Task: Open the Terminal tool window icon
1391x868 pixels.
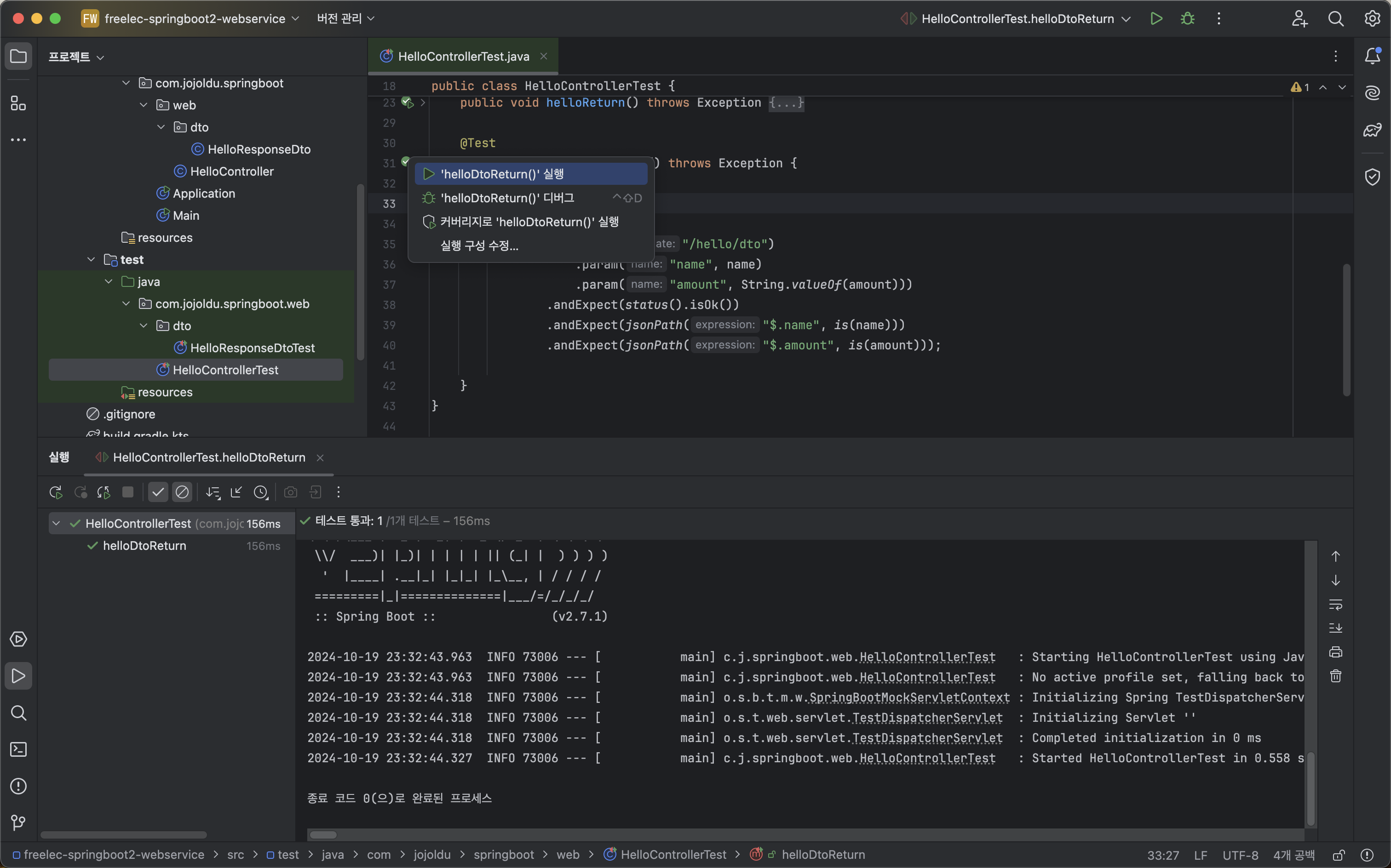Action: pos(18,749)
